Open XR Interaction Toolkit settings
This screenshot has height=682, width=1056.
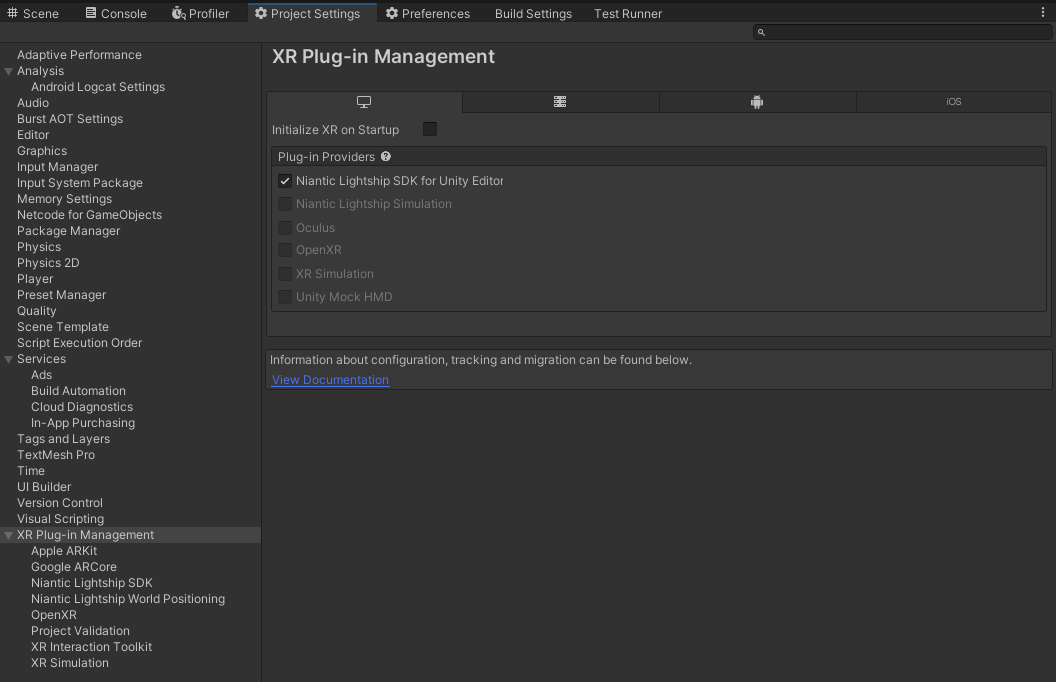click(92, 647)
